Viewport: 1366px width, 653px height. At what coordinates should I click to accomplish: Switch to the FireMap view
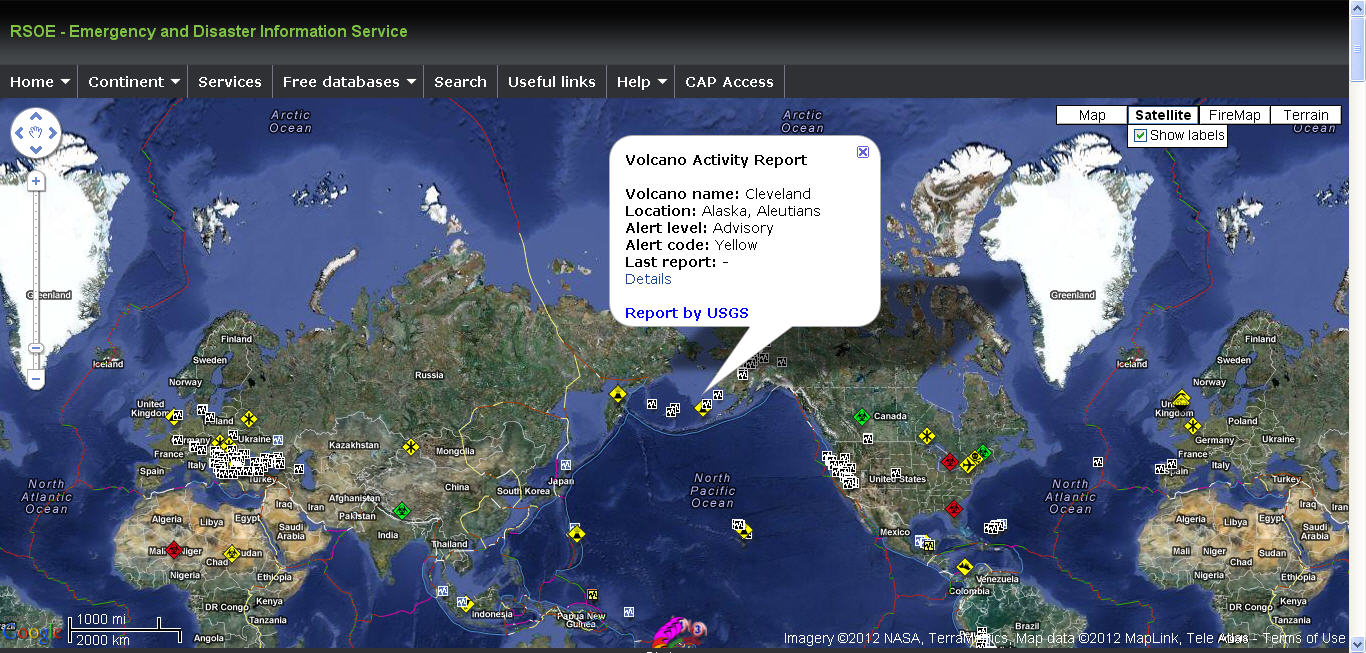click(x=1234, y=115)
